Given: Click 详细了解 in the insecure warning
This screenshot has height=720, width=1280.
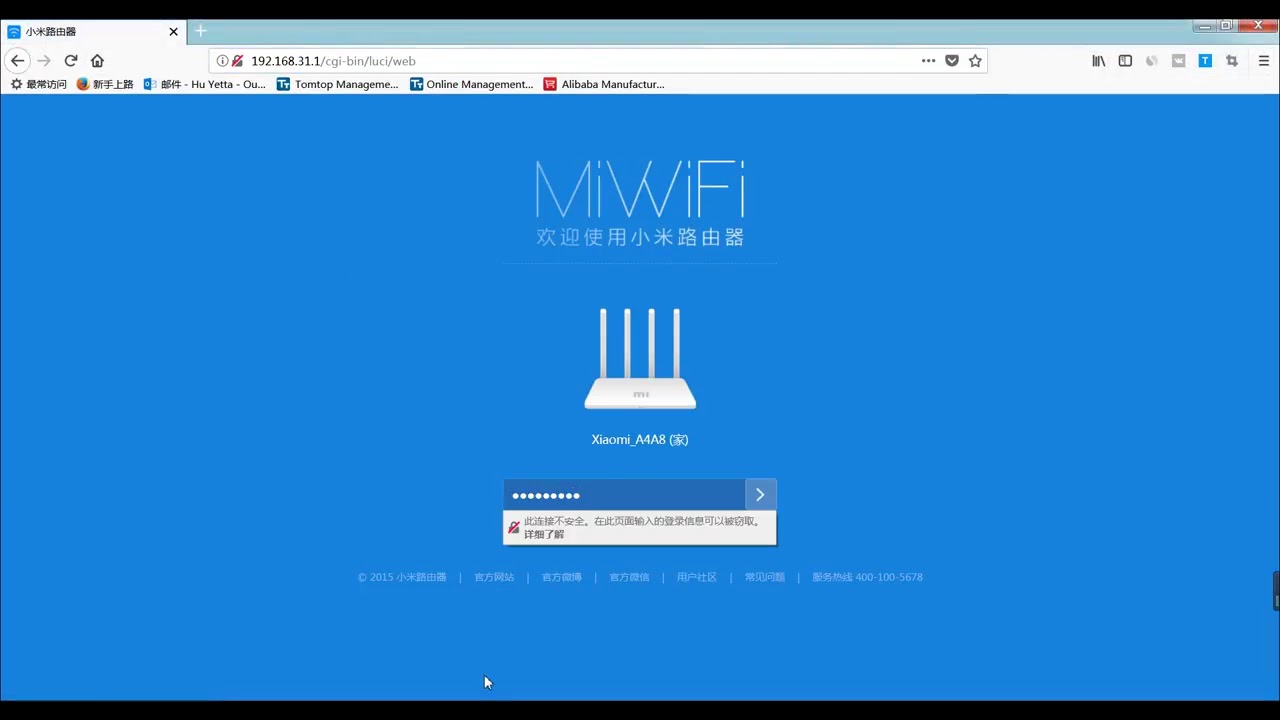Looking at the screenshot, I should [544, 535].
